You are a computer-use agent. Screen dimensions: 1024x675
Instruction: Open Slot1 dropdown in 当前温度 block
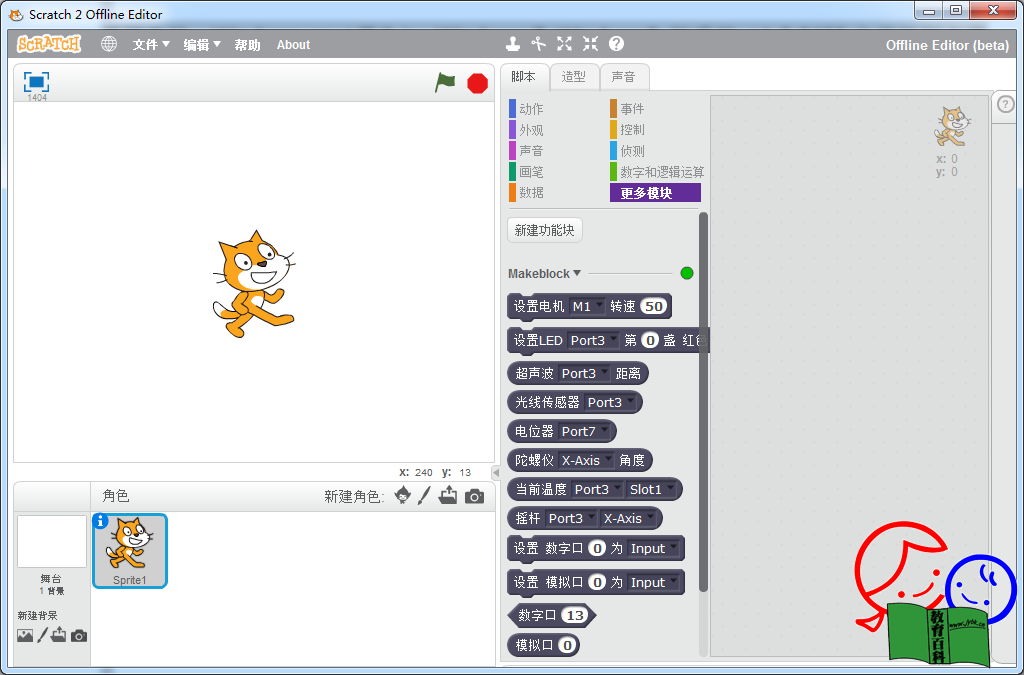(650, 489)
